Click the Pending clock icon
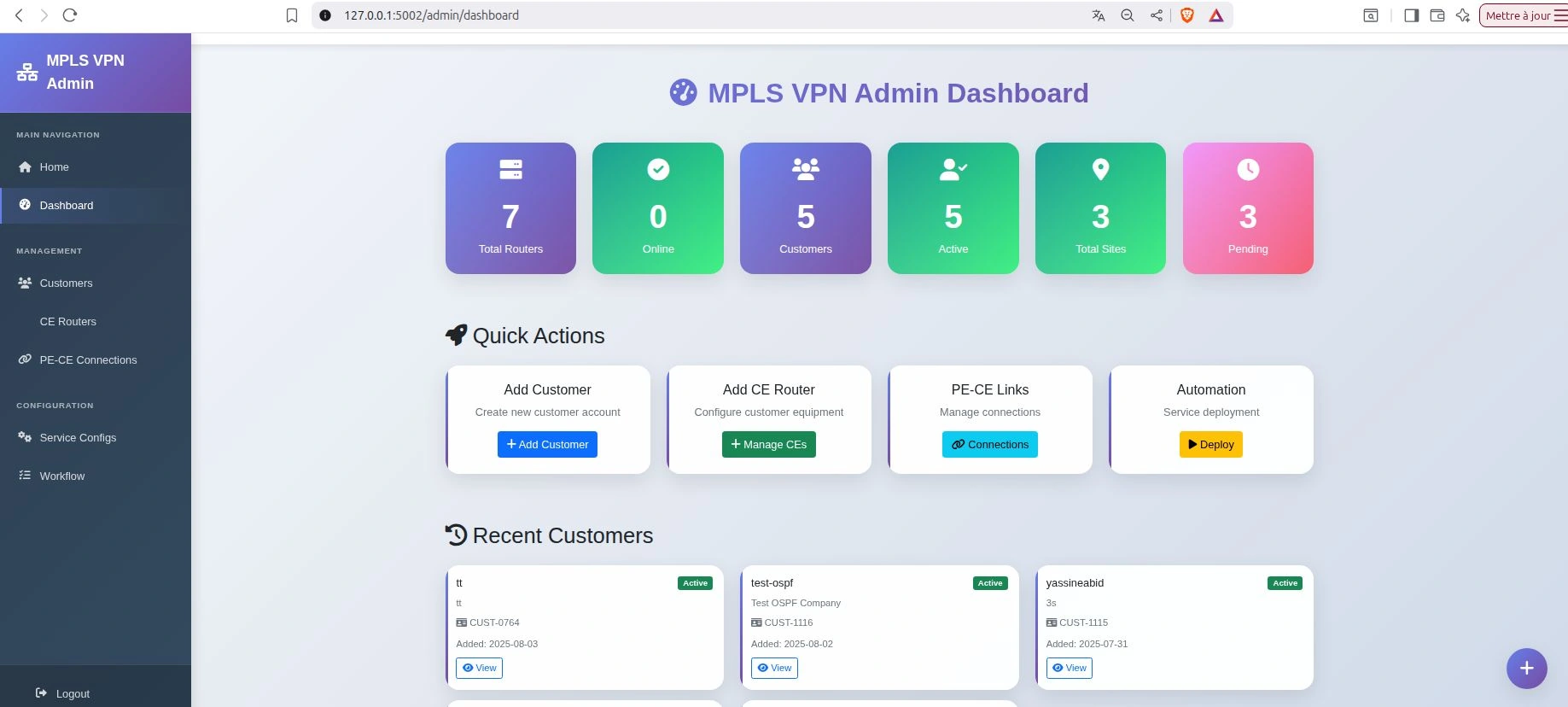 tap(1248, 169)
